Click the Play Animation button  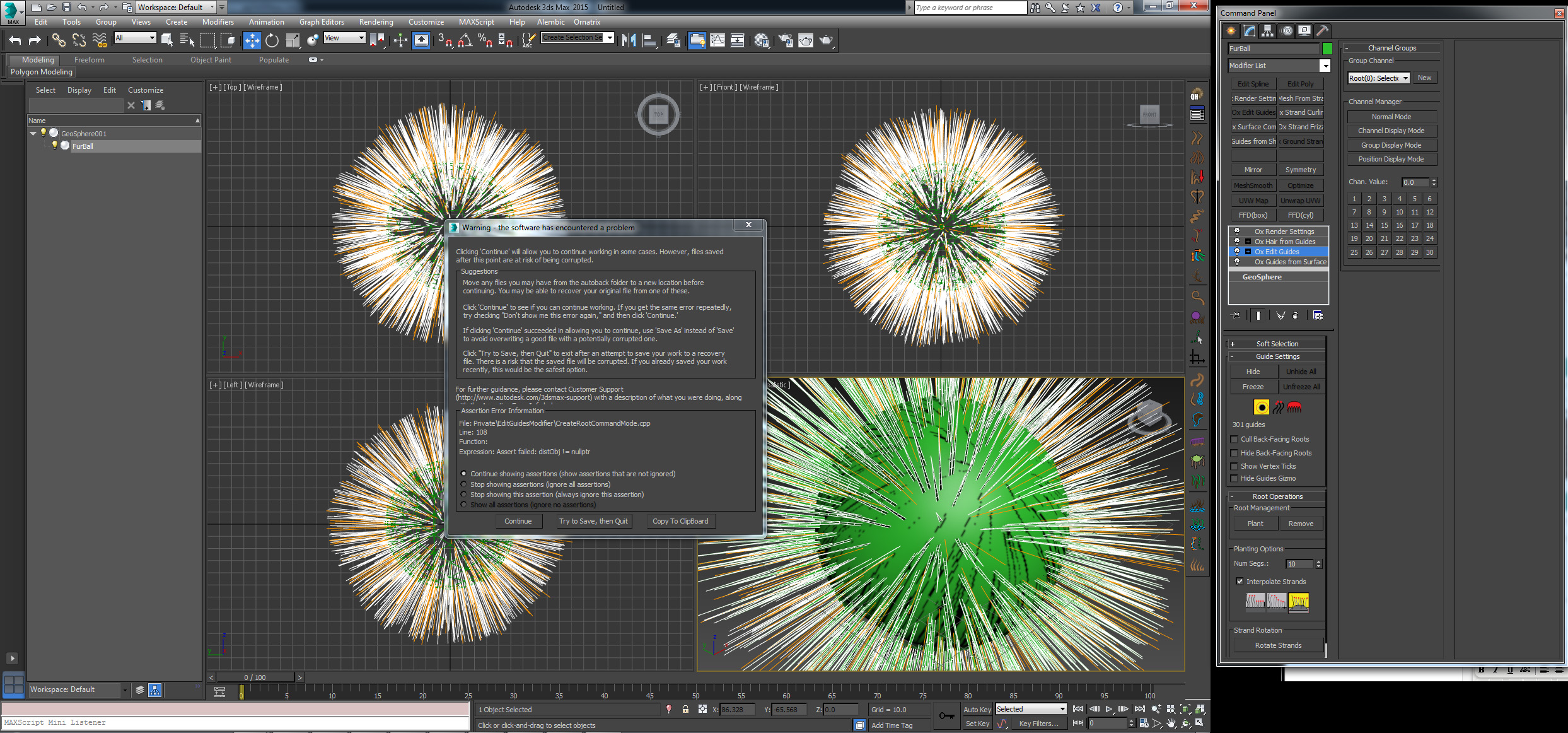pos(1109,709)
